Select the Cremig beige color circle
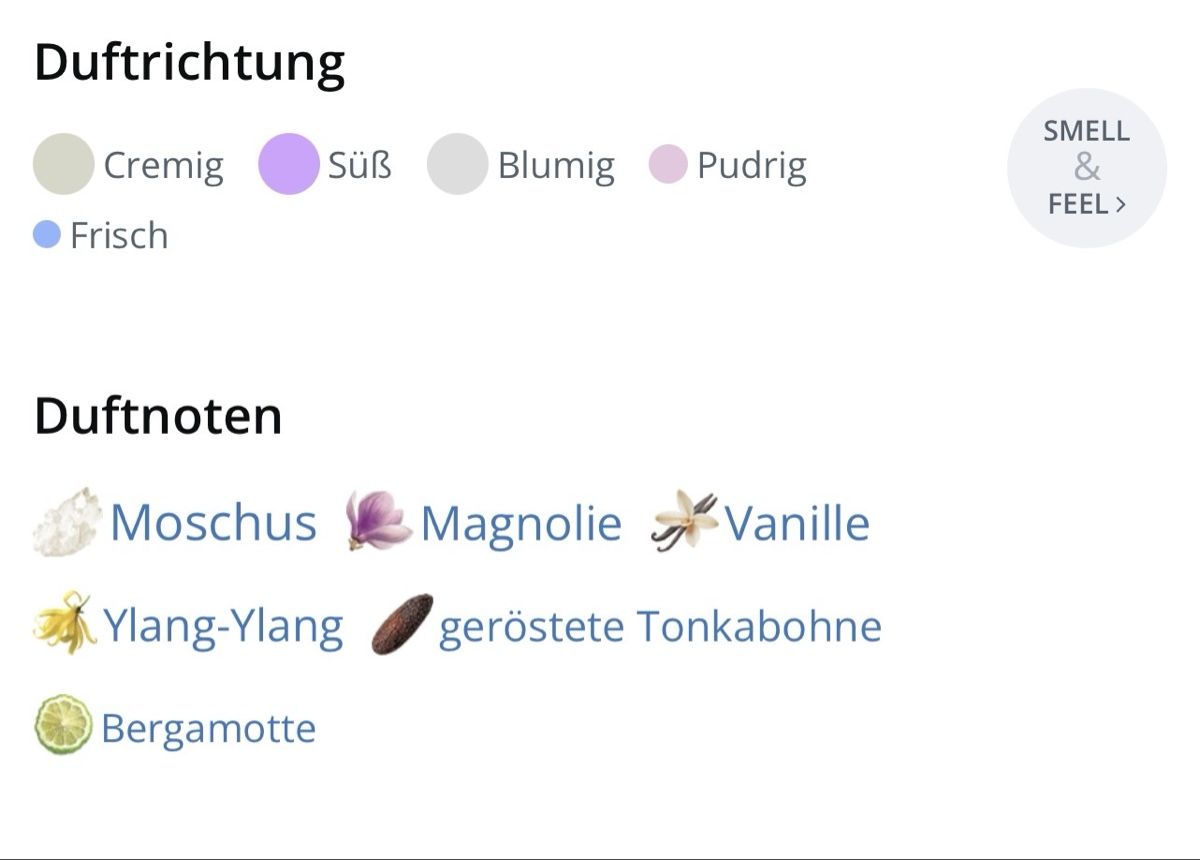This screenshot has width=1200, height=860. pos(63,163)
